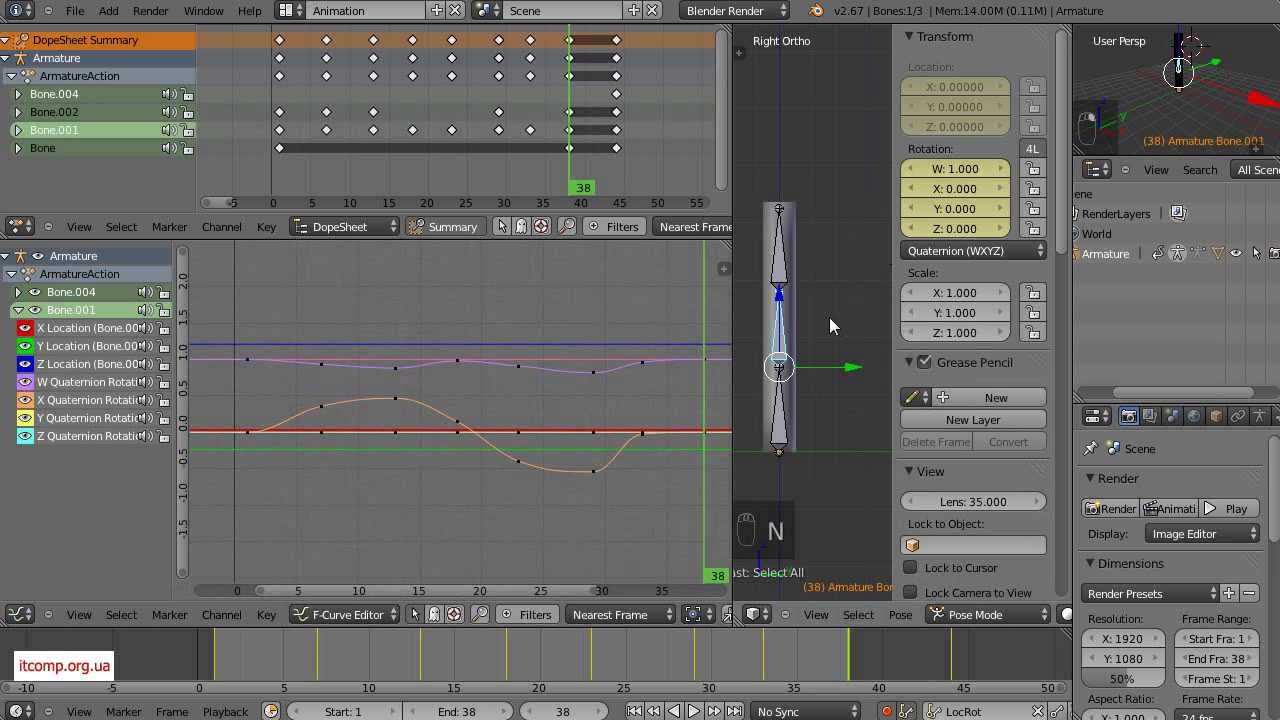Open the Constraints chain tab icon
The image size is (1280, 720).
click(1238, 416)
